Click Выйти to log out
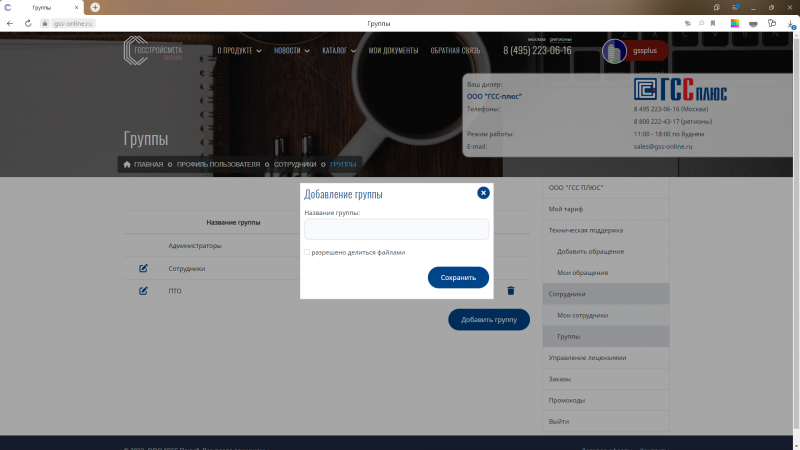 606,421
